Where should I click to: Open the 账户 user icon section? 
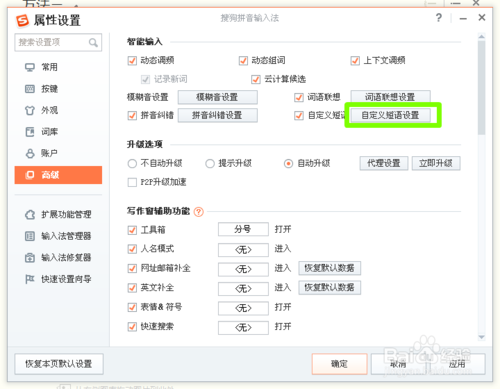30,153
